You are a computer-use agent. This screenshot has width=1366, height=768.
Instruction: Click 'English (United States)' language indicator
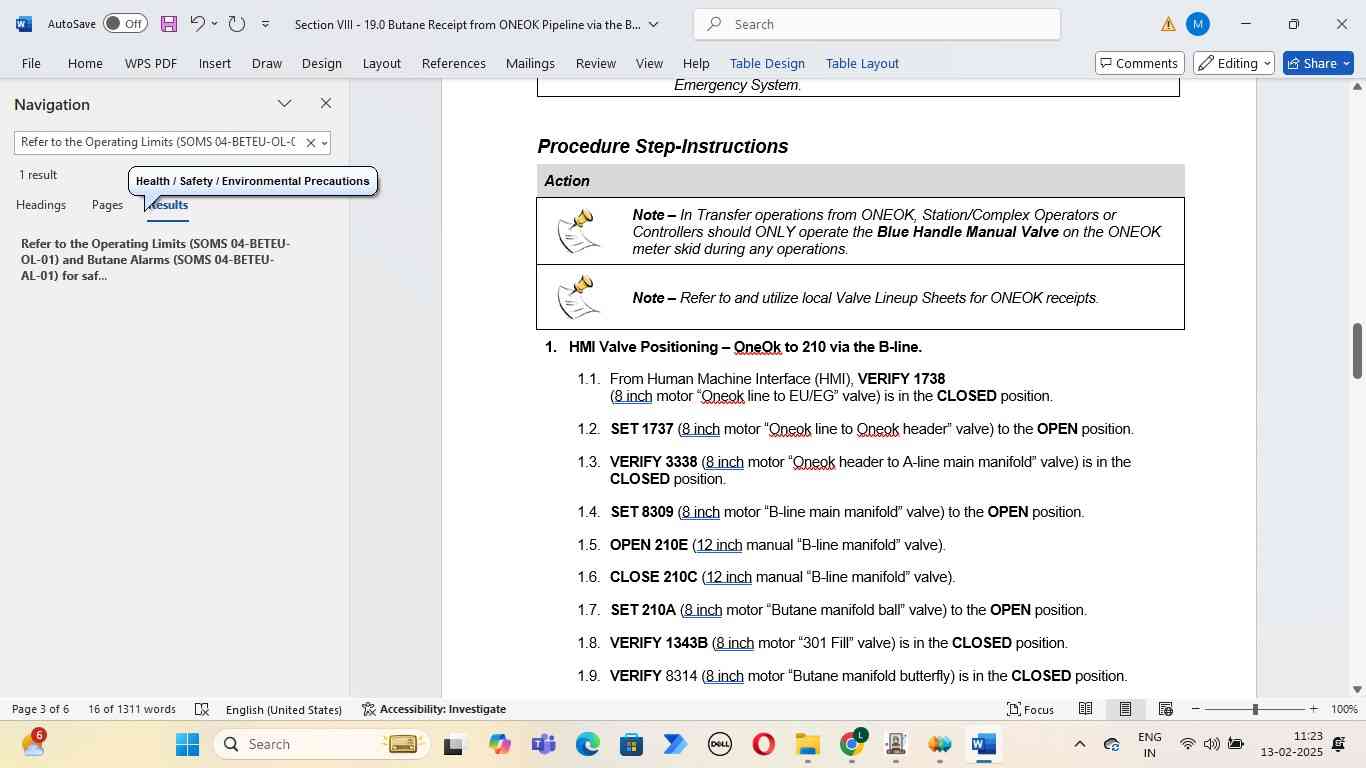click(x=284, y=709)
